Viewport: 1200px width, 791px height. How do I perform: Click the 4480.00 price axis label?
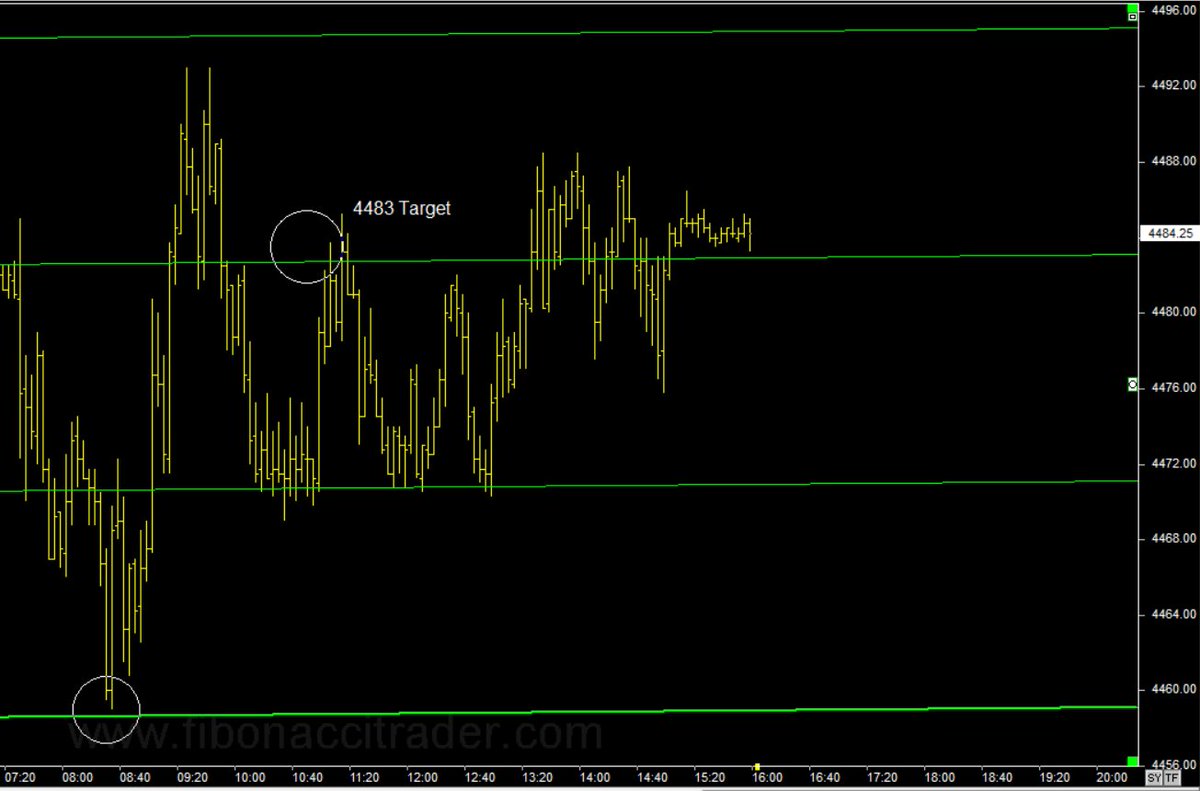(1173, 312)
